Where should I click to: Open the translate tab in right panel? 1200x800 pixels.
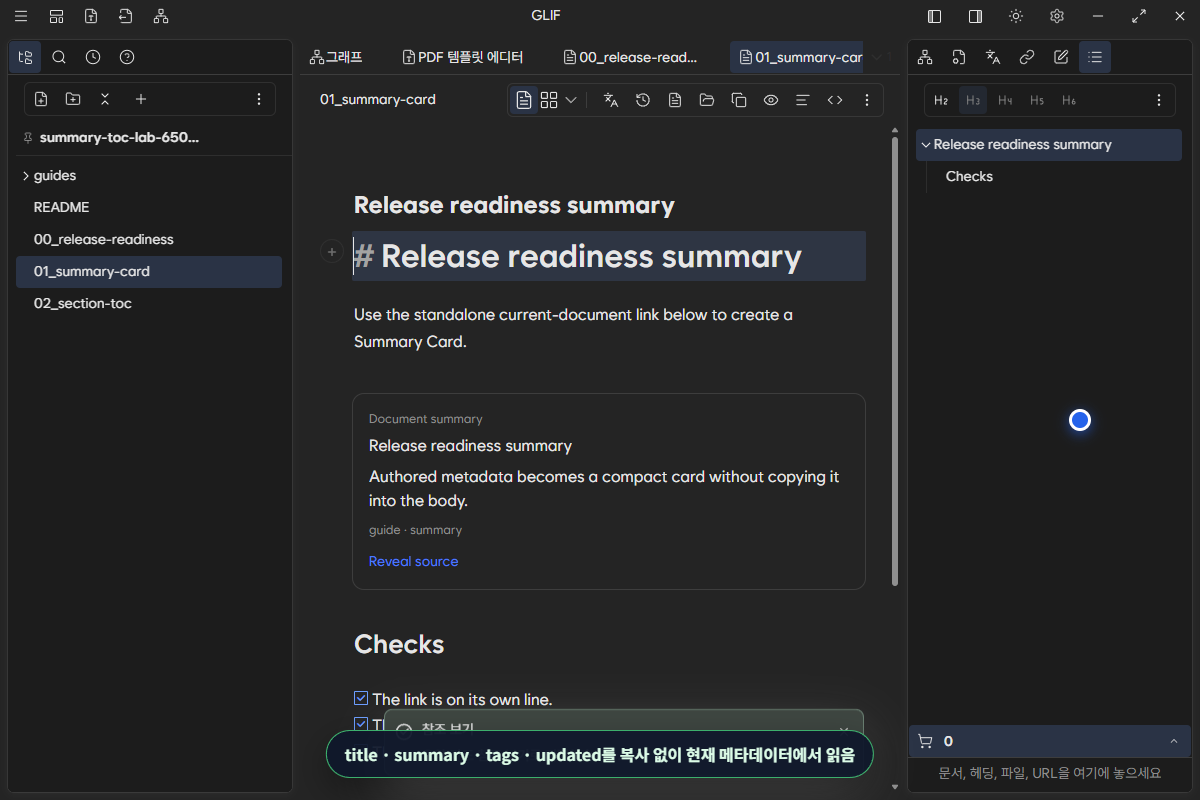pos(993,57)
